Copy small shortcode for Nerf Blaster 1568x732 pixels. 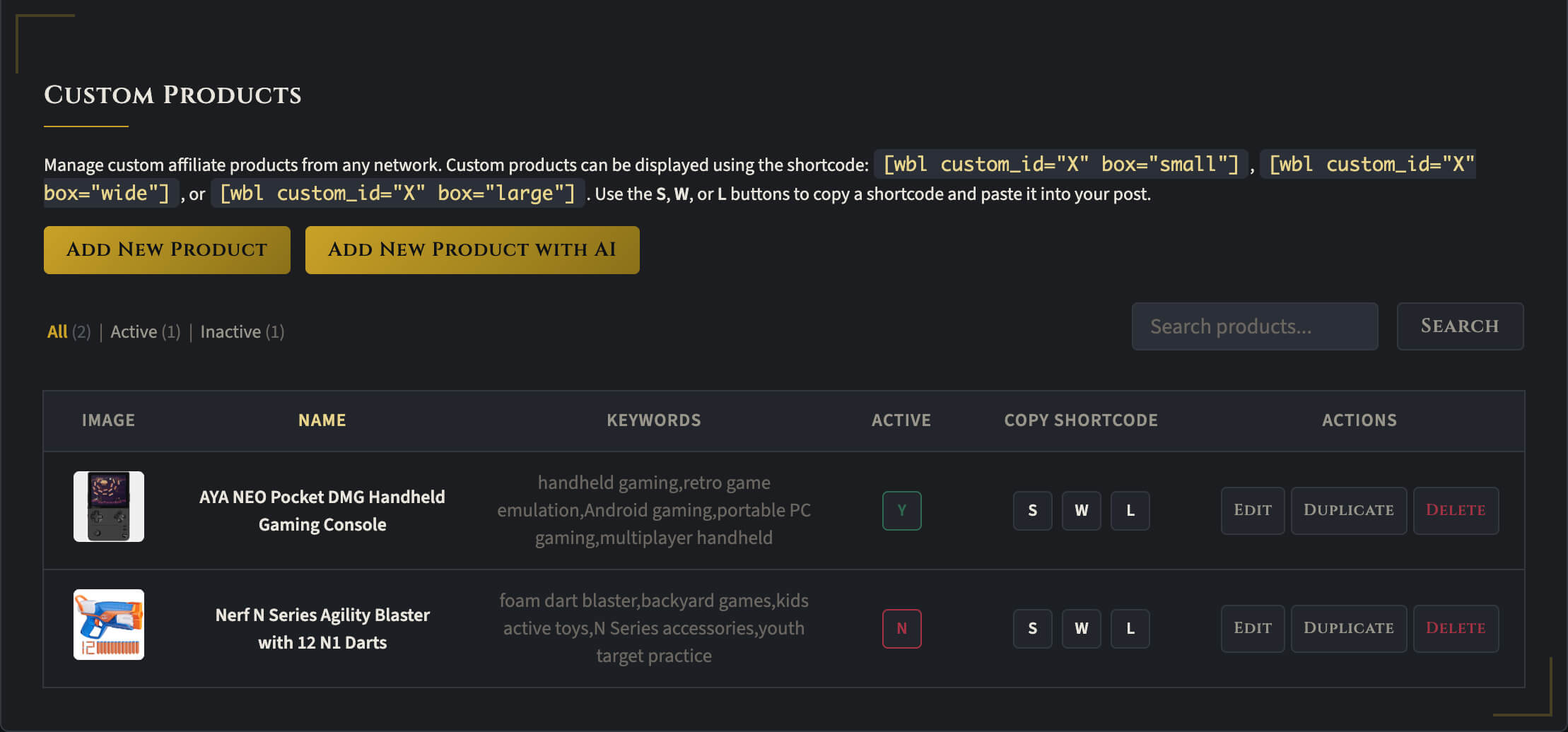point(1032,628)
